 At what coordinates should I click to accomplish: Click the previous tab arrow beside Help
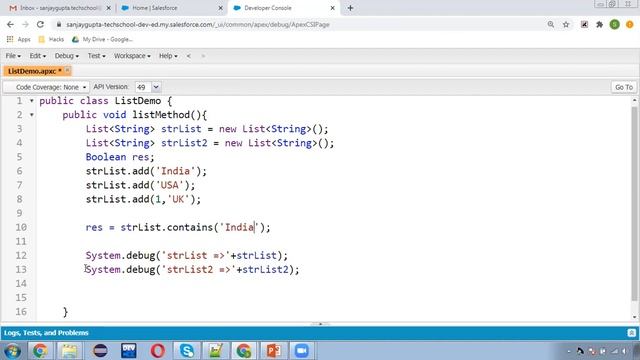[189, 56]
